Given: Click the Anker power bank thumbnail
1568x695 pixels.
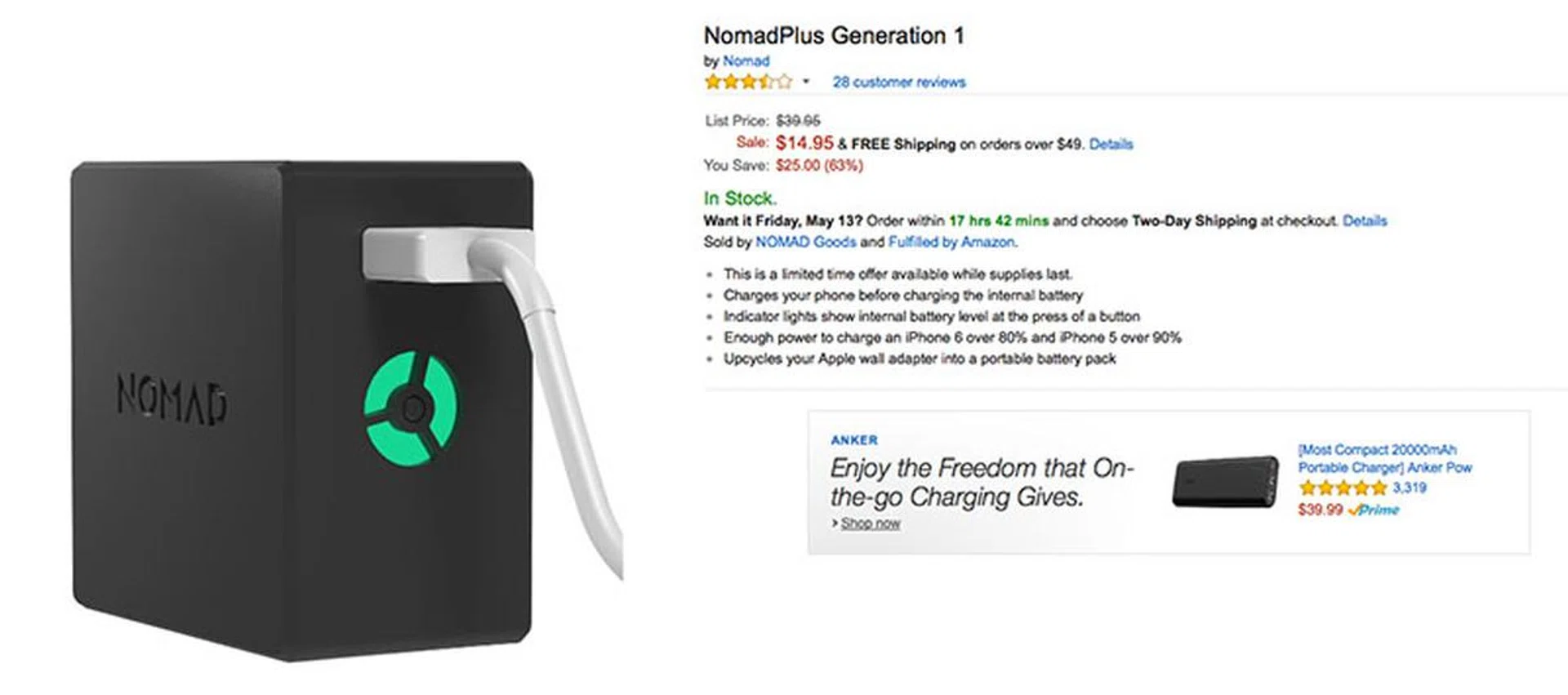Looking at the screenshot, I should pos(1225,481).
